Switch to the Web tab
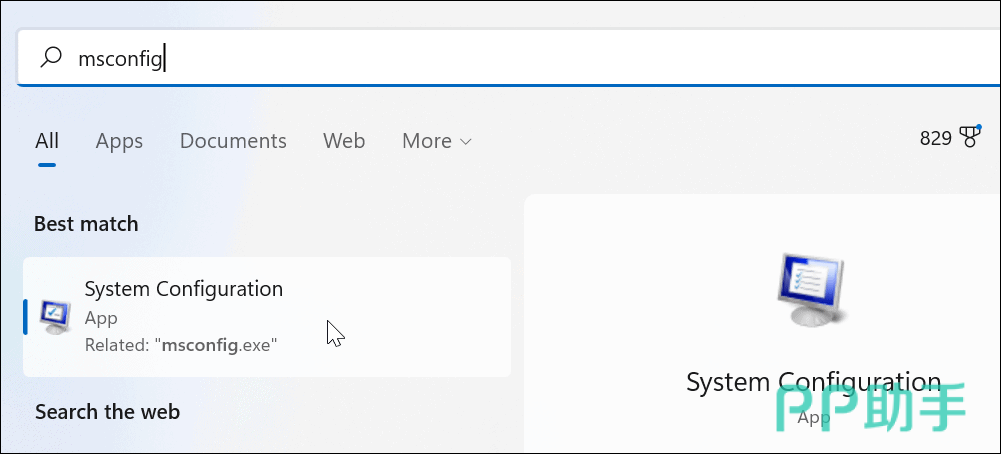This screenshot has height=454, width=1001. [x=344, y=141]
